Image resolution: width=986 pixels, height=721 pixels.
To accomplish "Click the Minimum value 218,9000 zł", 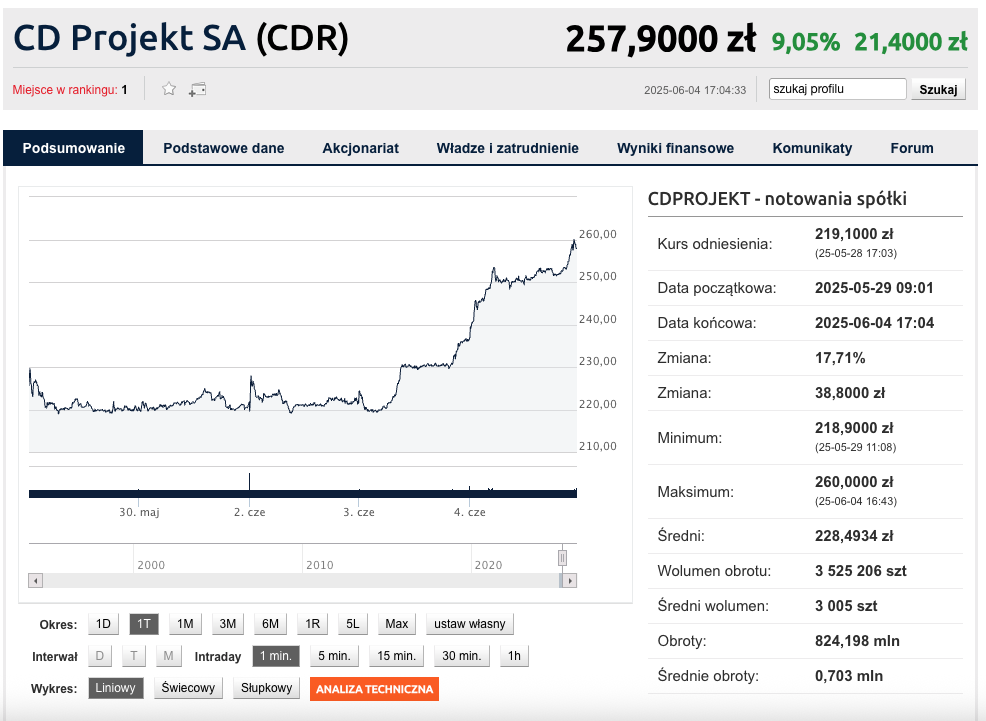I will [854, 428].
